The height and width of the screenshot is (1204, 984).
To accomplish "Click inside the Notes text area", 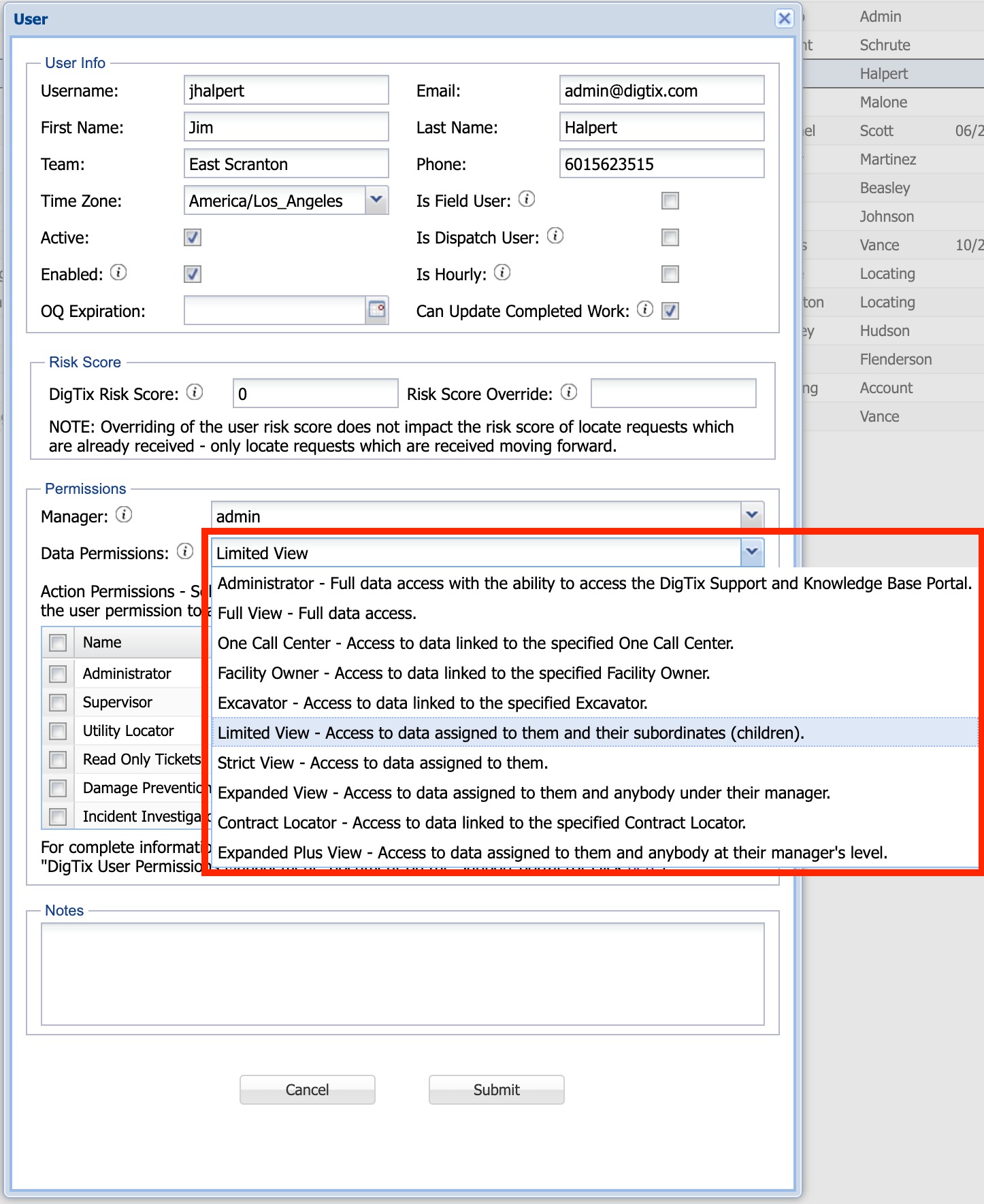I will click(403, 974).
